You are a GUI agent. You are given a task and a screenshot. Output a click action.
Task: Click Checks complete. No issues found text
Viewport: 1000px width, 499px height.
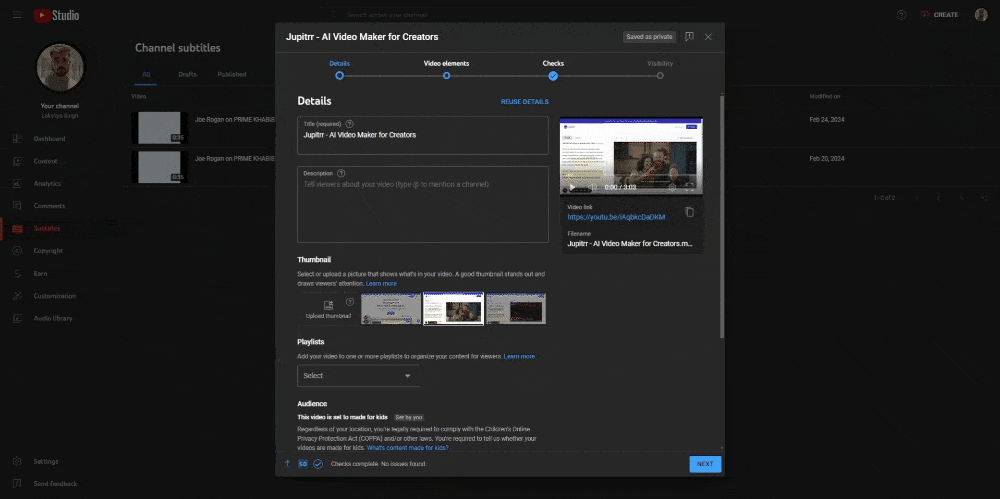[x=378, y=464]
